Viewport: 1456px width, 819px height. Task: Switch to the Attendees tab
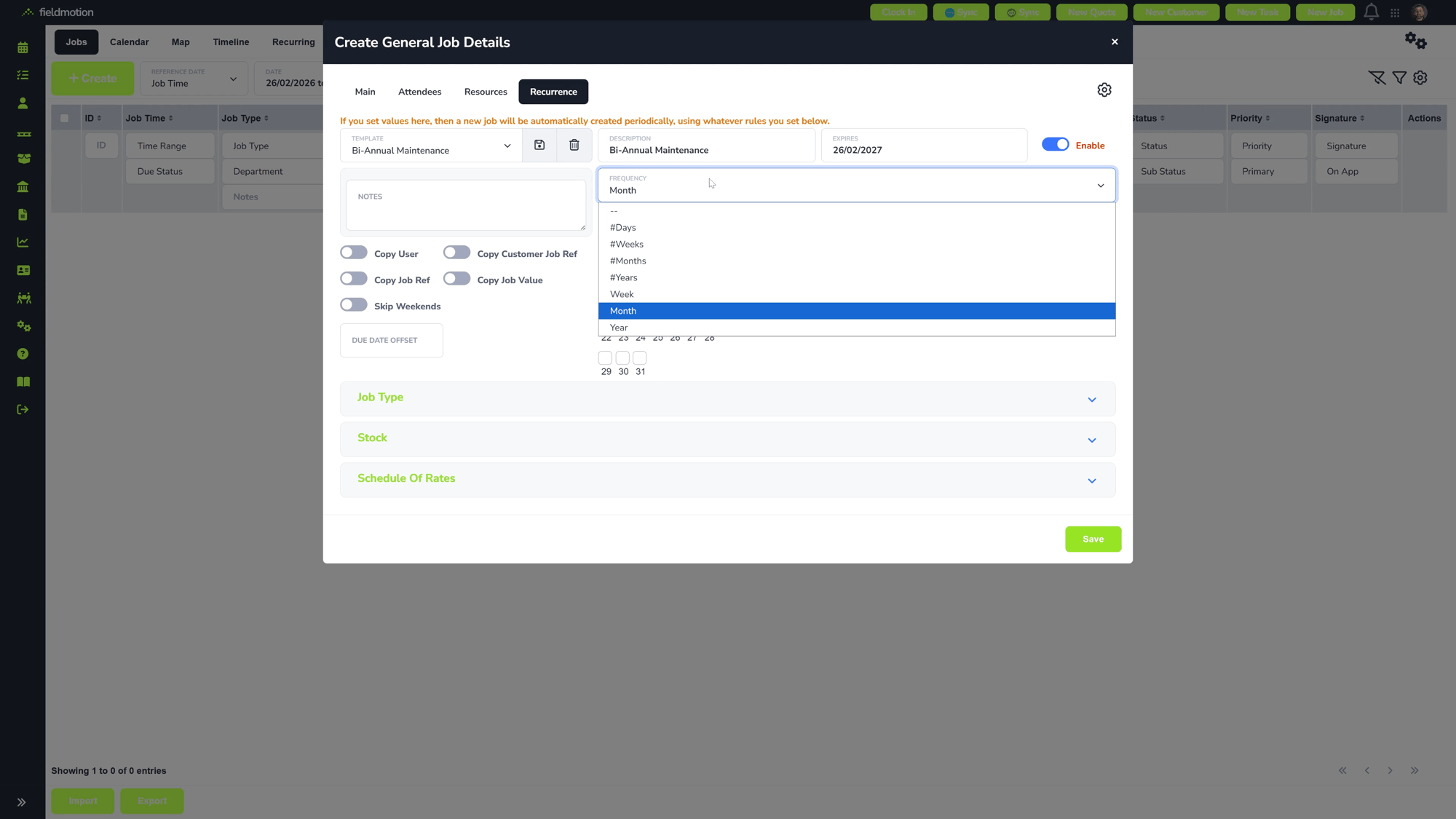click(419, 92)
